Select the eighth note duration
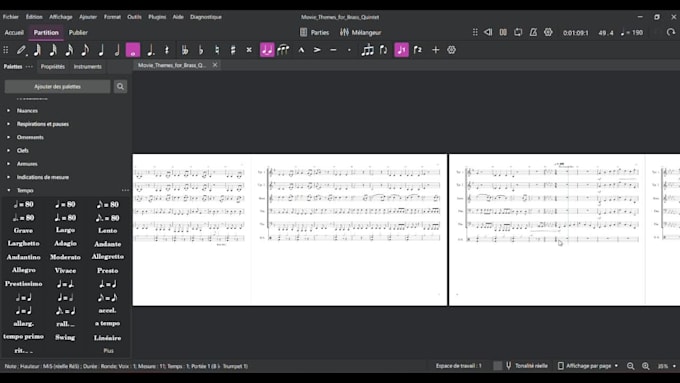Viewport: 680px width, 383px height. 85,50
